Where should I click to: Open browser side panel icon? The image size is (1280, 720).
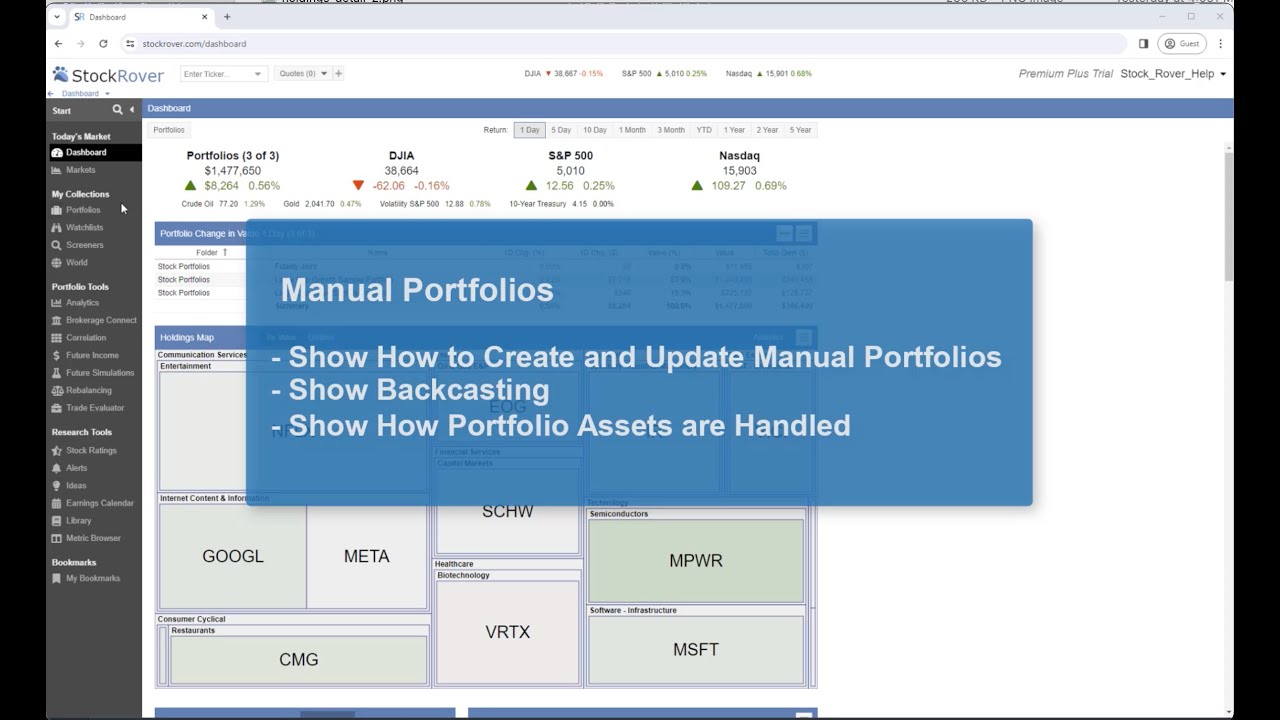pyautogui.click(x=1144, y=44)
